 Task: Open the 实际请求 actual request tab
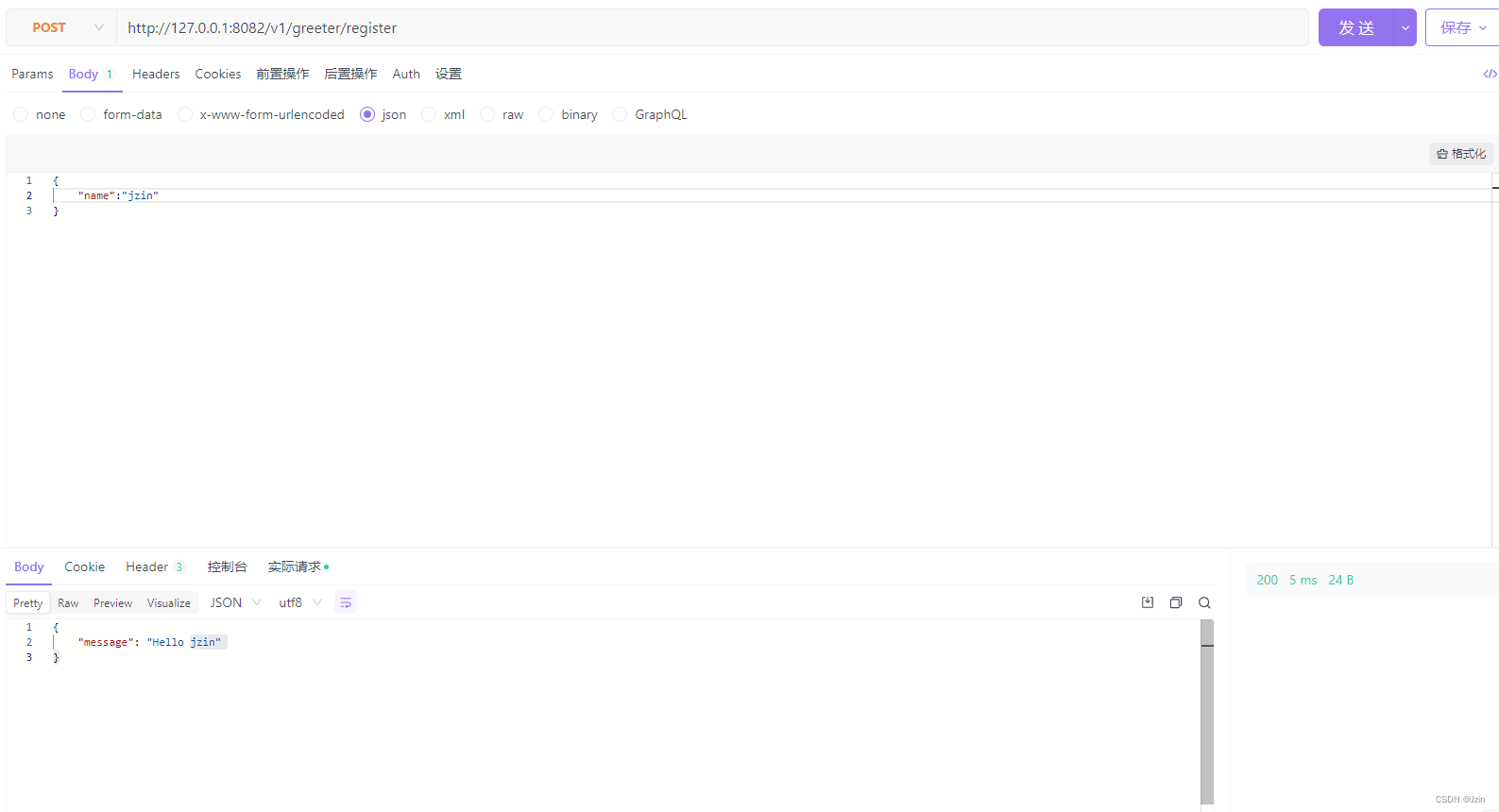point(298,567)
